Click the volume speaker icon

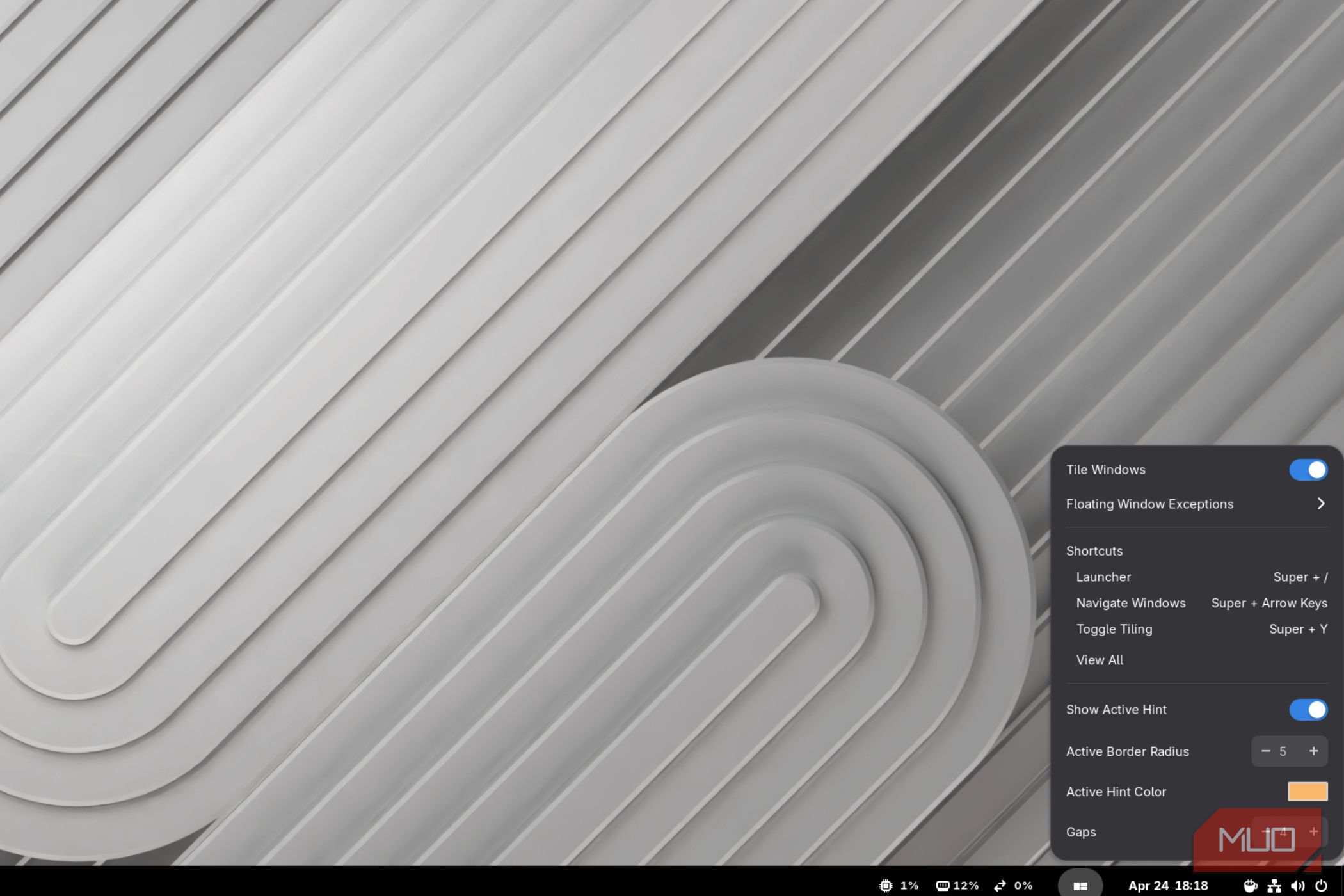pos(1297,886)
